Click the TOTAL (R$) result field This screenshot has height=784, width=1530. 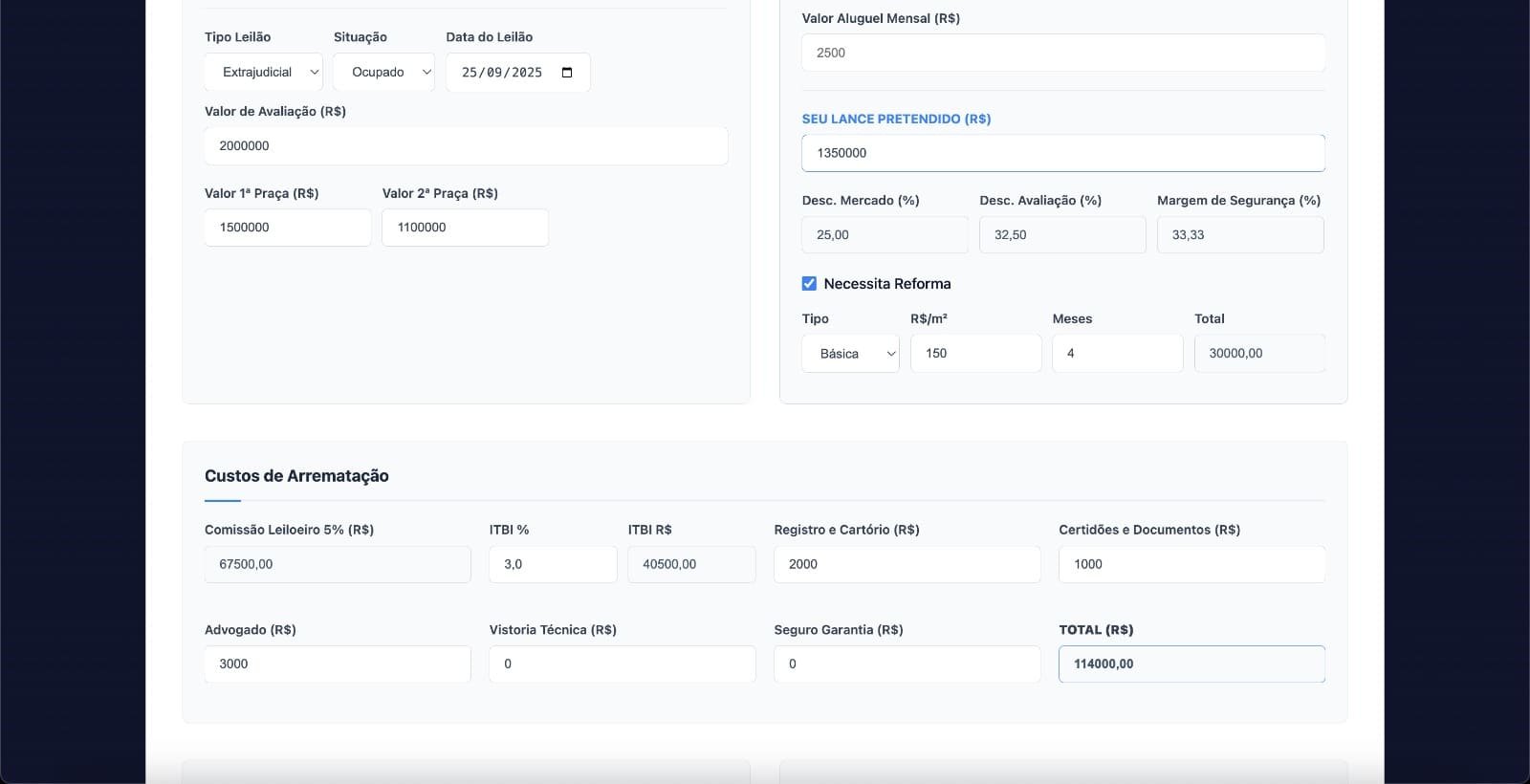[1191, 664]
